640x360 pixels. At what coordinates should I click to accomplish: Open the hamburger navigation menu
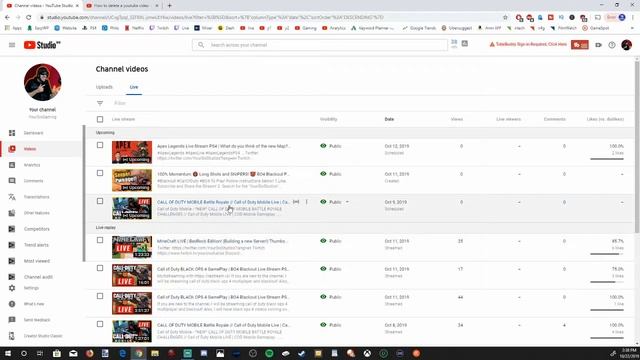pyautogui.click(x=12, y=45)
